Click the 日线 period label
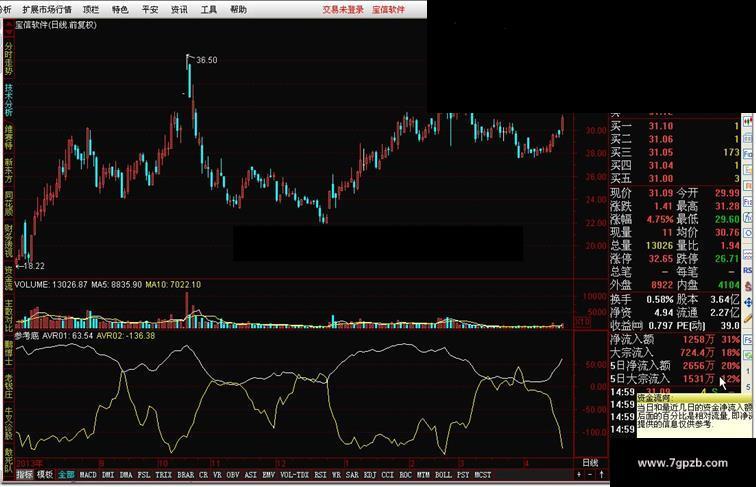 click(590, 463)
